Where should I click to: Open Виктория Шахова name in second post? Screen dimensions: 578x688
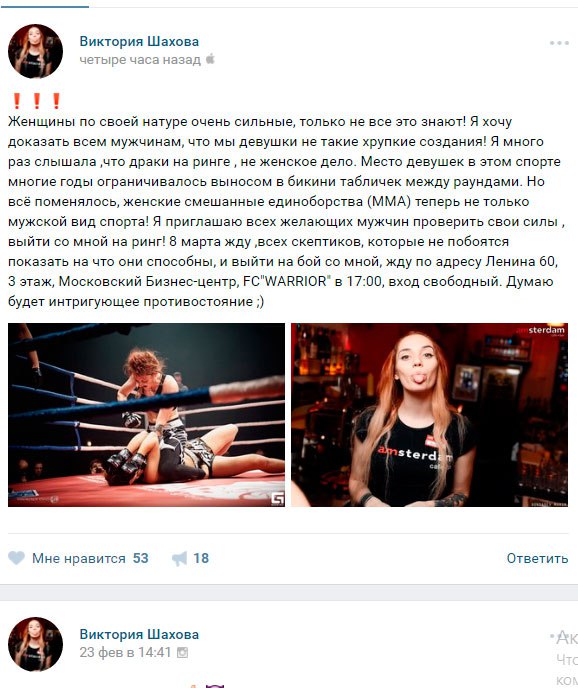(x=139, y=634)
